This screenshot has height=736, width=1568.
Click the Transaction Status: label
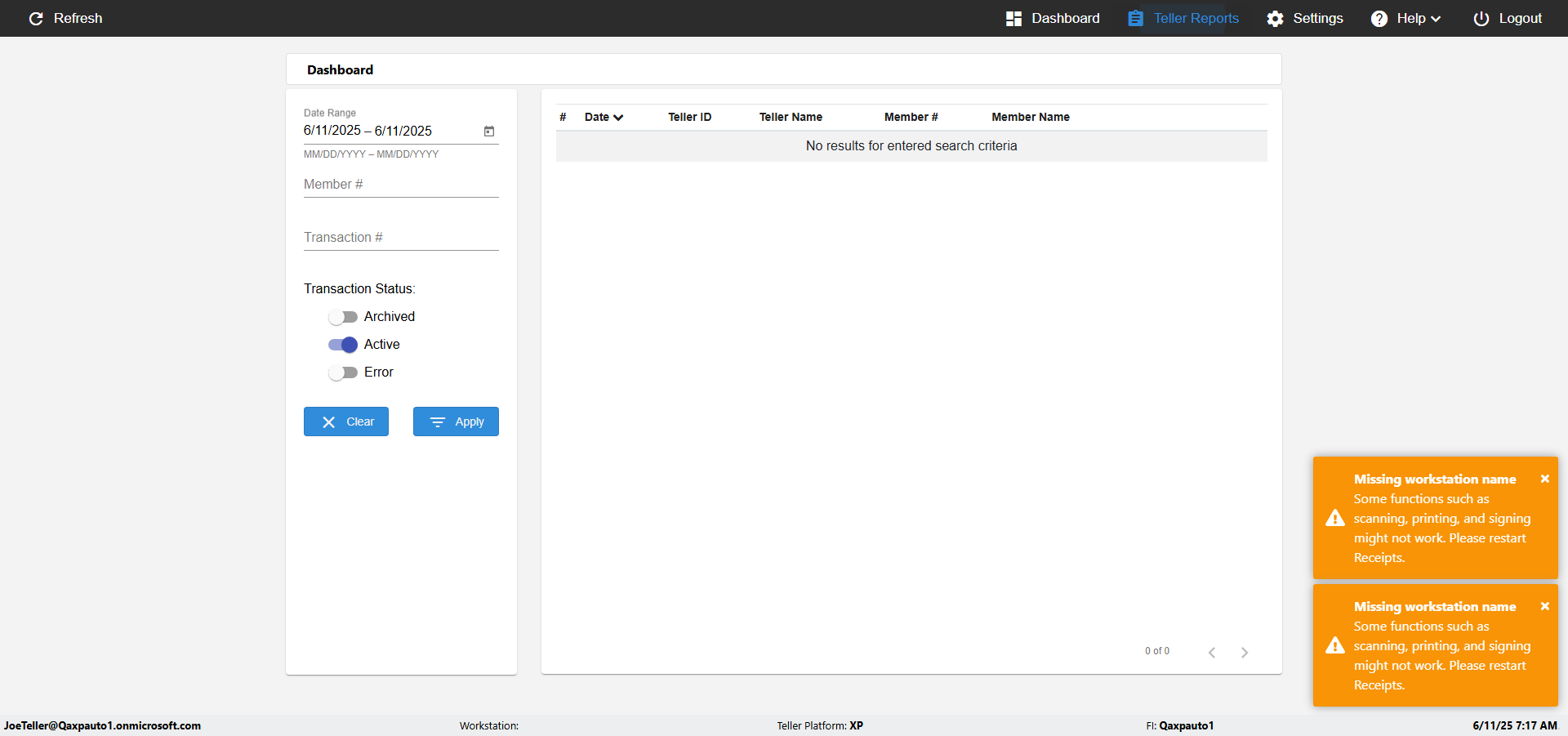(359, 289)
